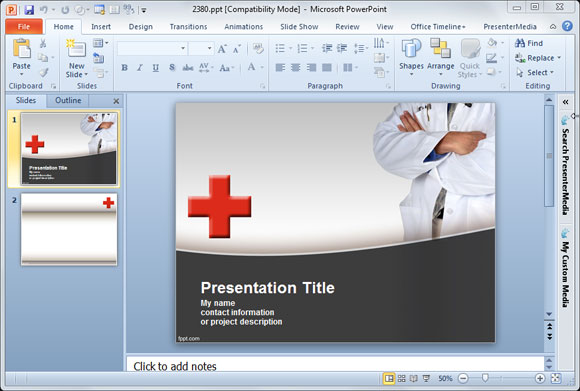This screenshot has height=391, width=580.
Task: Close the slides pane
Action: [x=116, y=101]
